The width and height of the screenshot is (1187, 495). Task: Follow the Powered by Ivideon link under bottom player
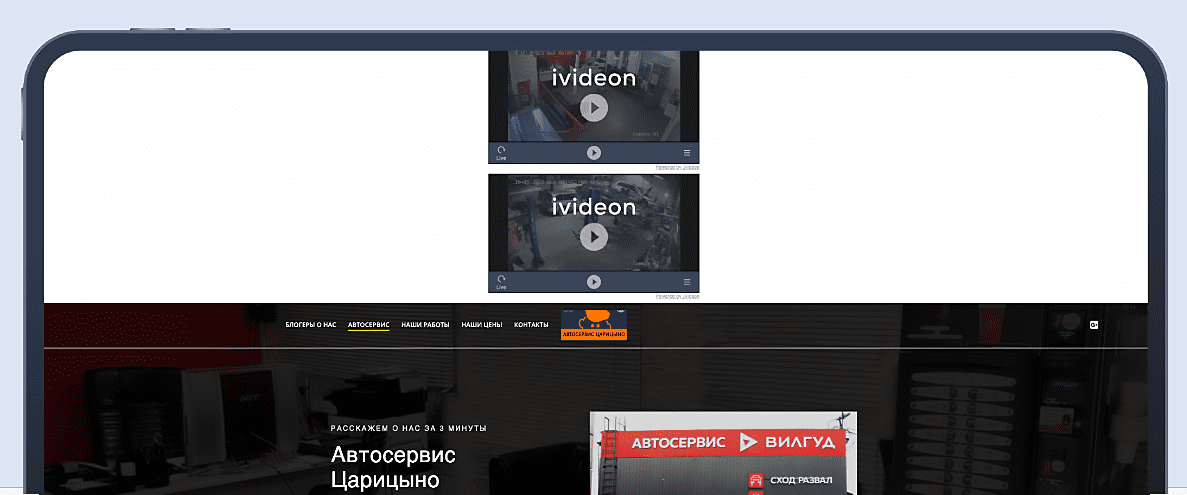click(677, 297)
